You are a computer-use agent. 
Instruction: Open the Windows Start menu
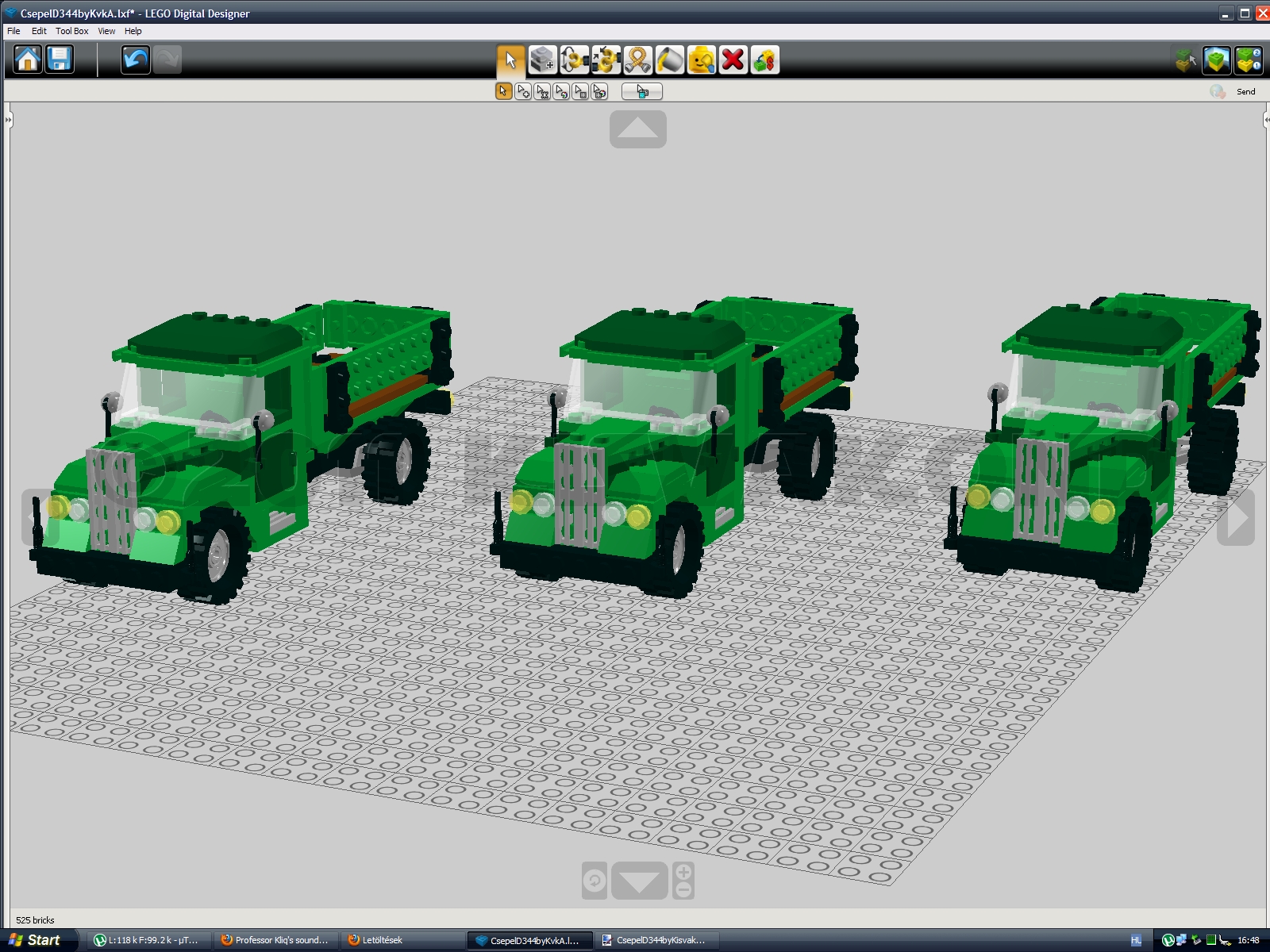click(36, 940)
